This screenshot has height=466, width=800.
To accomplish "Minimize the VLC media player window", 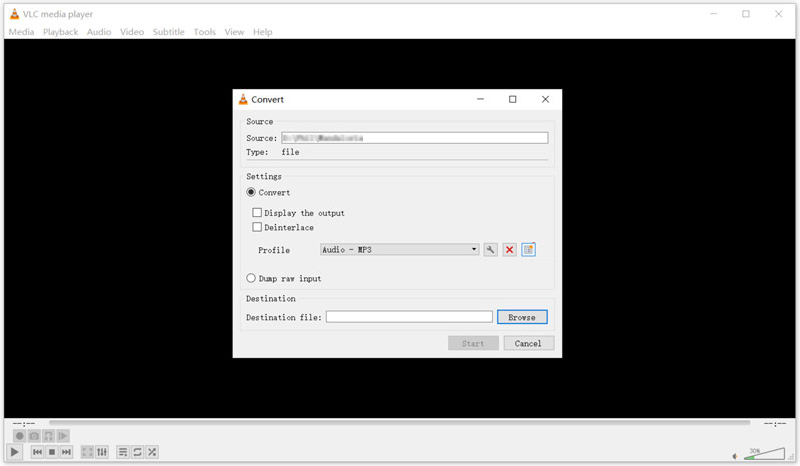I will pyautogui.click(x=714, y=14).
